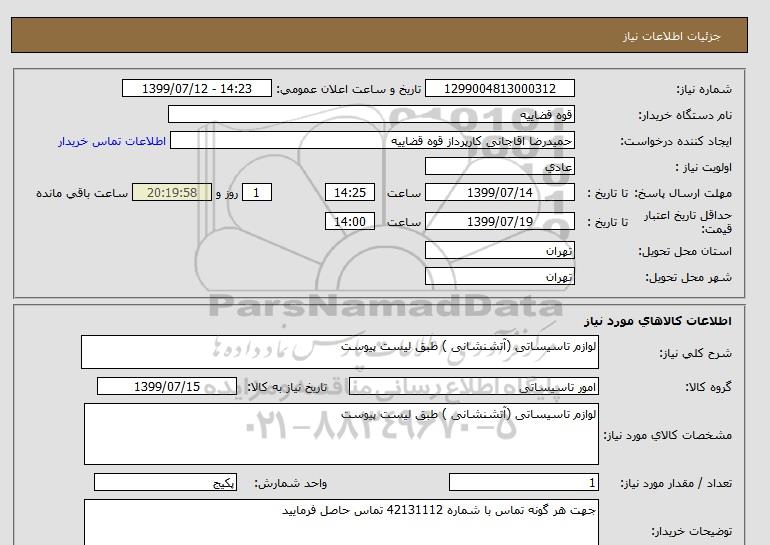Select the need number field 1299004813000312

point(499,88)
